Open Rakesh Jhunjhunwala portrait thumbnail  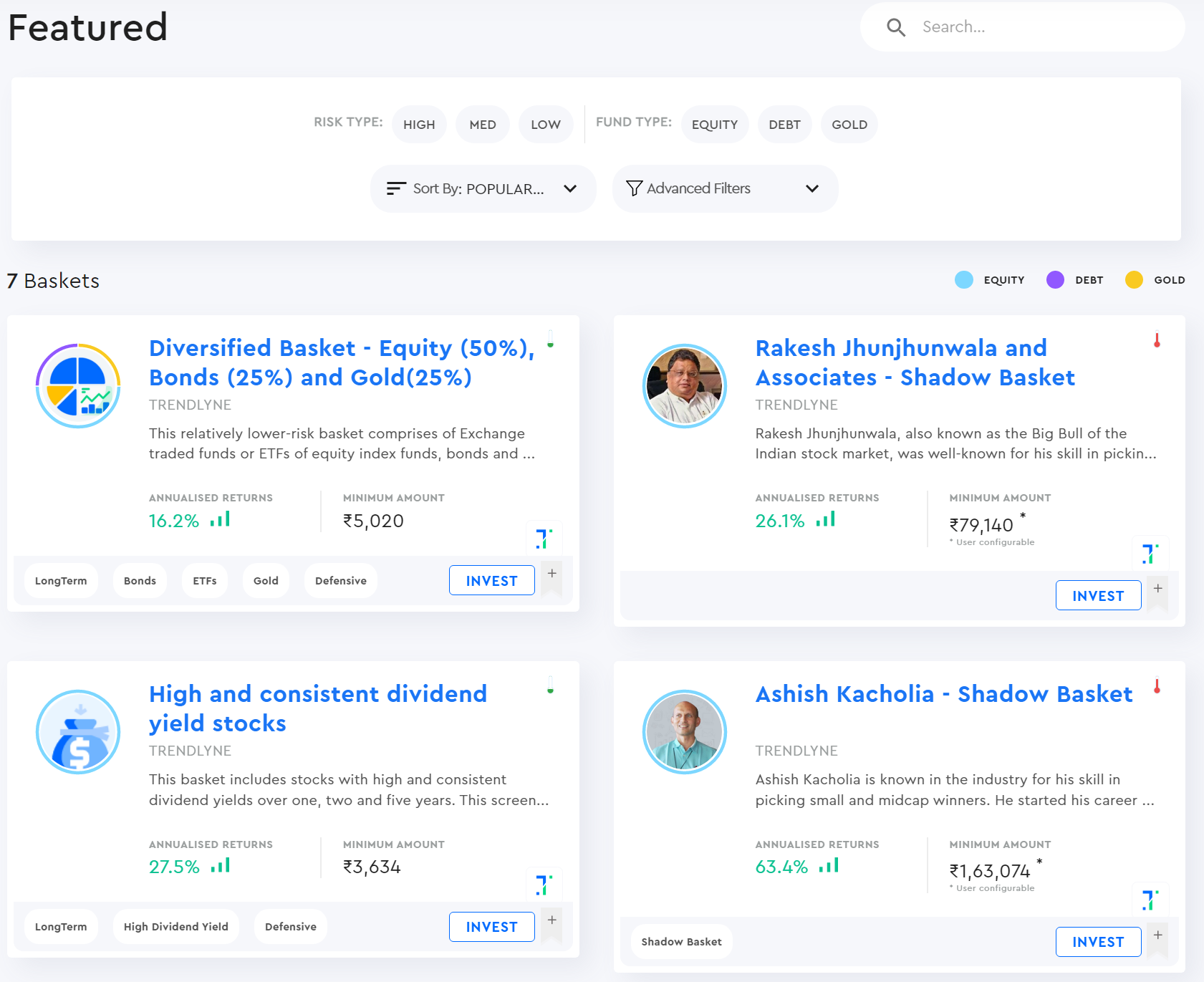coord(685,386)
